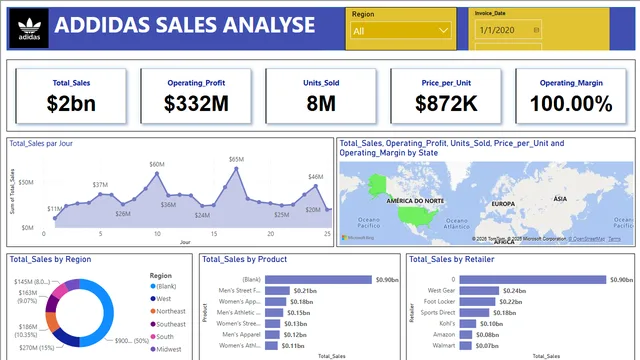Click the Midwest legend color dot
This screenshot has width=640, height=360.
153,349
